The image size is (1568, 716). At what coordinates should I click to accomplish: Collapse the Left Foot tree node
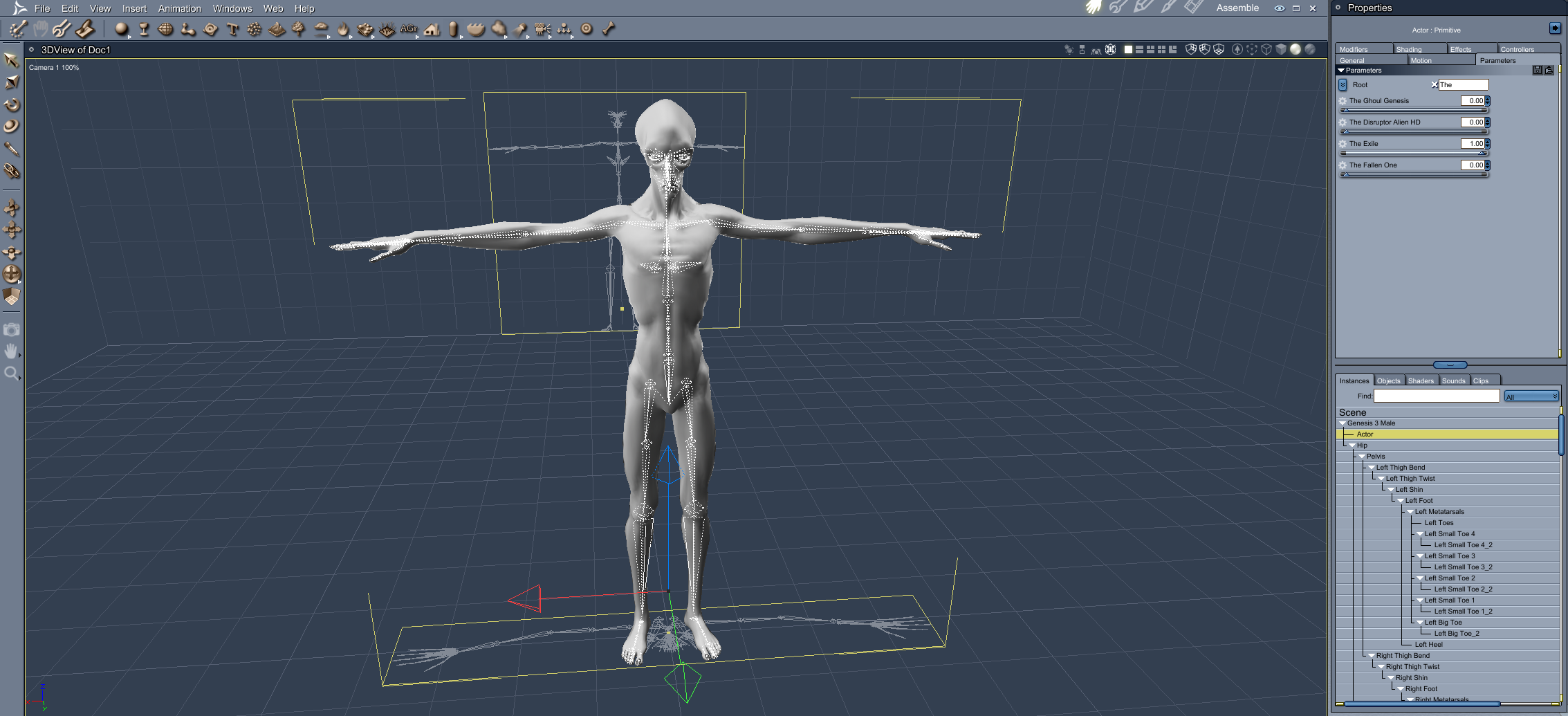pos(1401,501)
